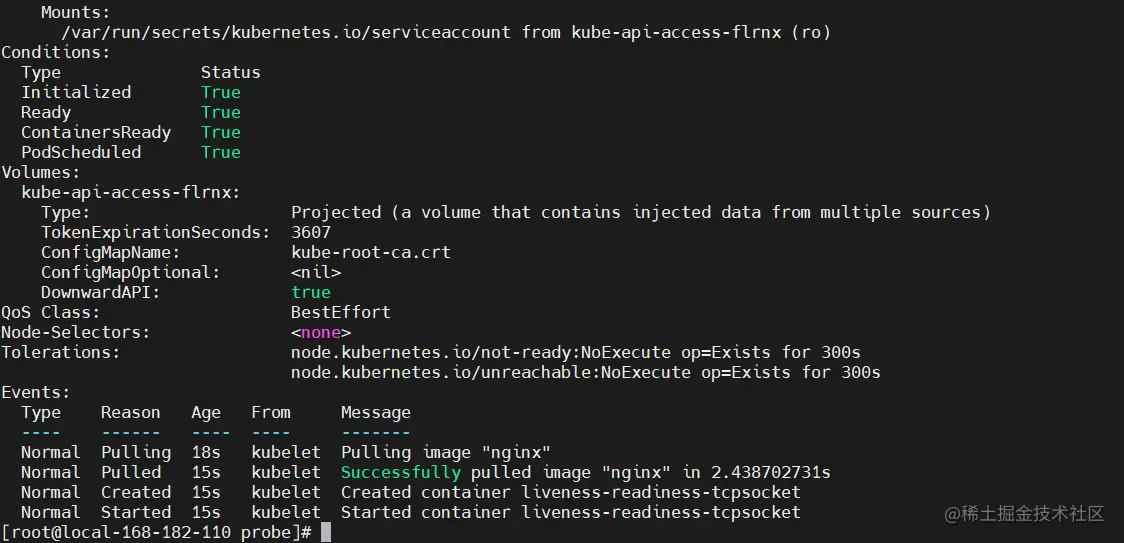
Task: Click the serviceaccount mount path text
Action: 286,32
